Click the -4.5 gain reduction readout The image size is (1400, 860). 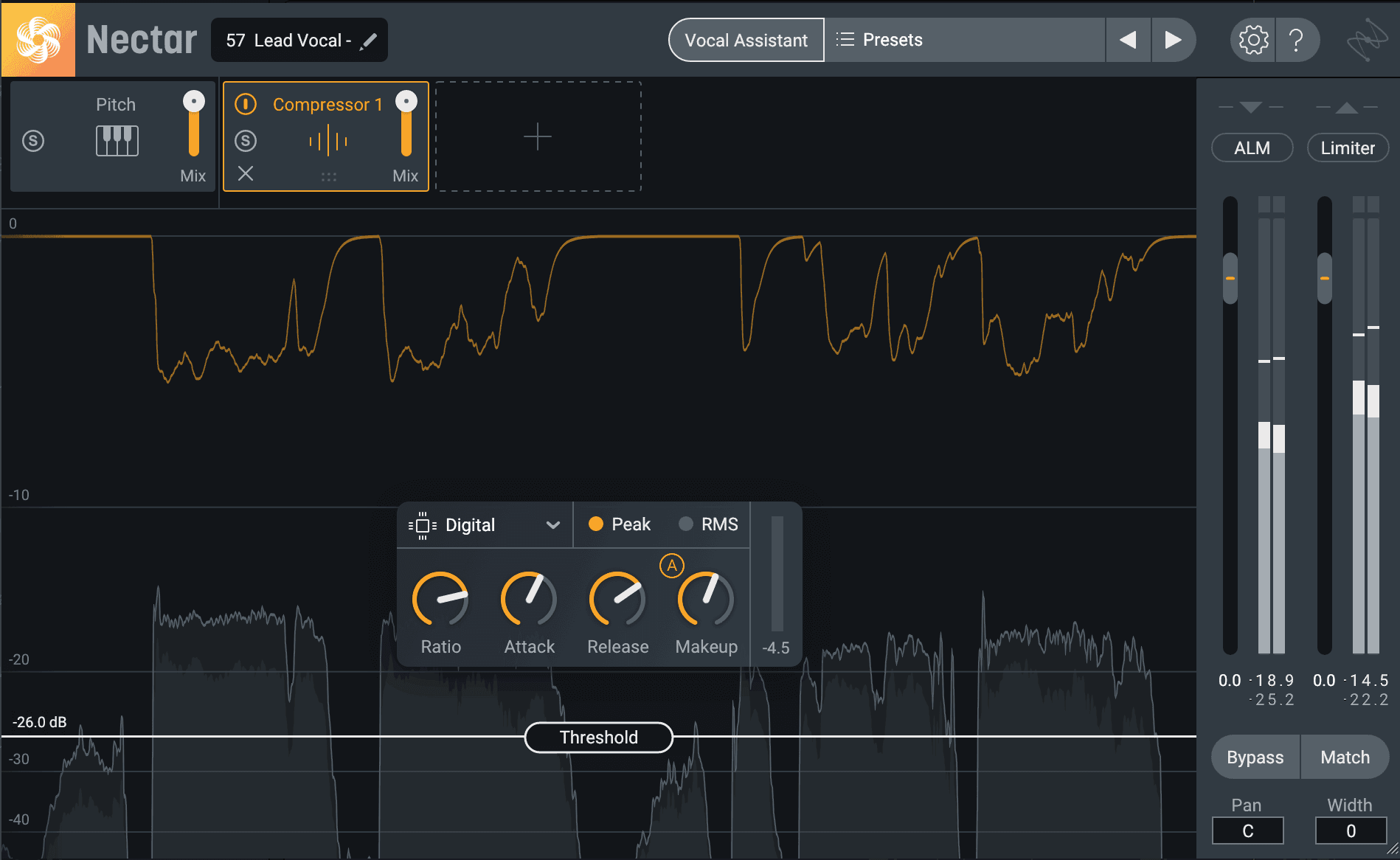(x=776, y=648)
